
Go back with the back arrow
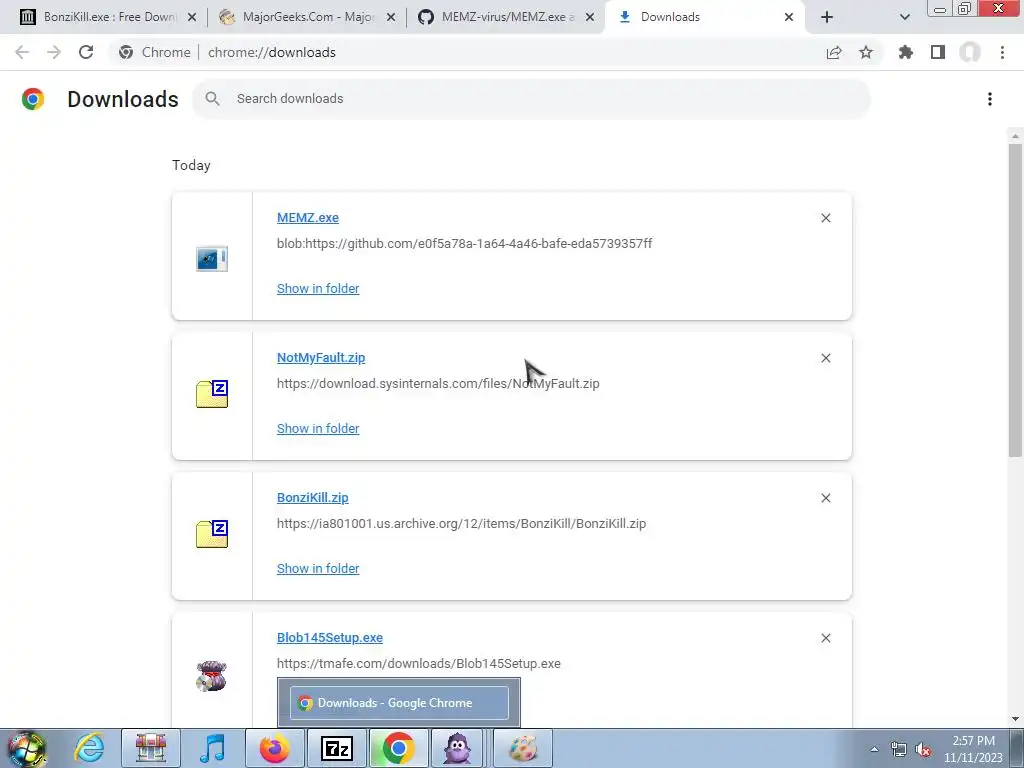coord(22,52)
